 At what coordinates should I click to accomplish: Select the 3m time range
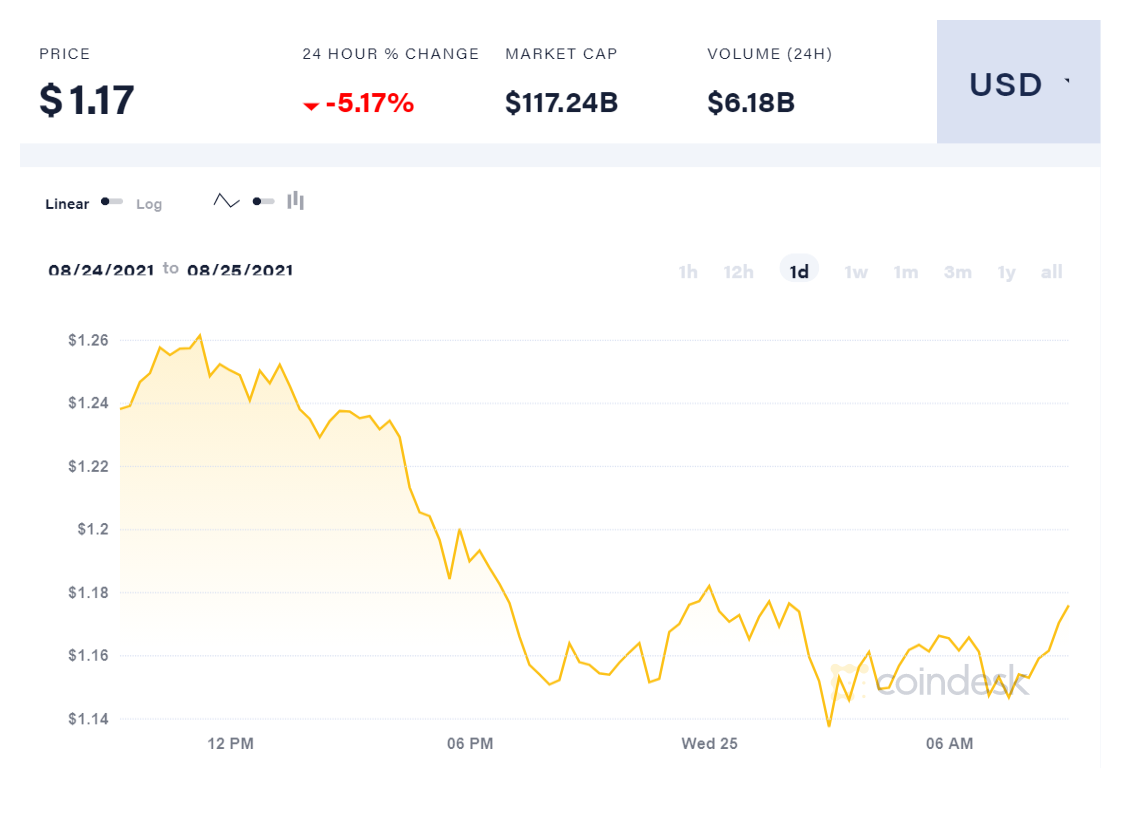pyautogui.click(x=957, y=272)
